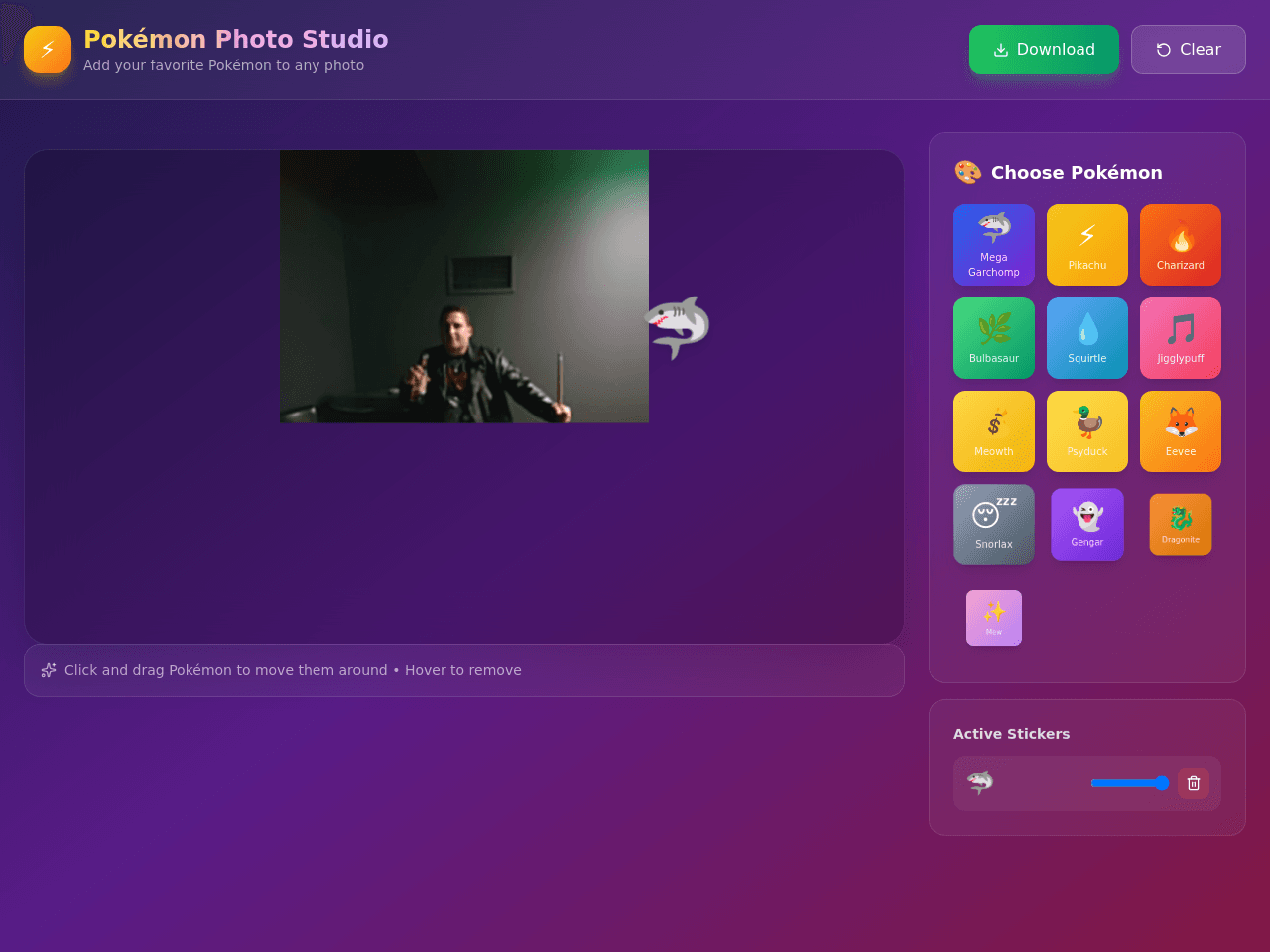Add the Charizard sticker

1181,245
